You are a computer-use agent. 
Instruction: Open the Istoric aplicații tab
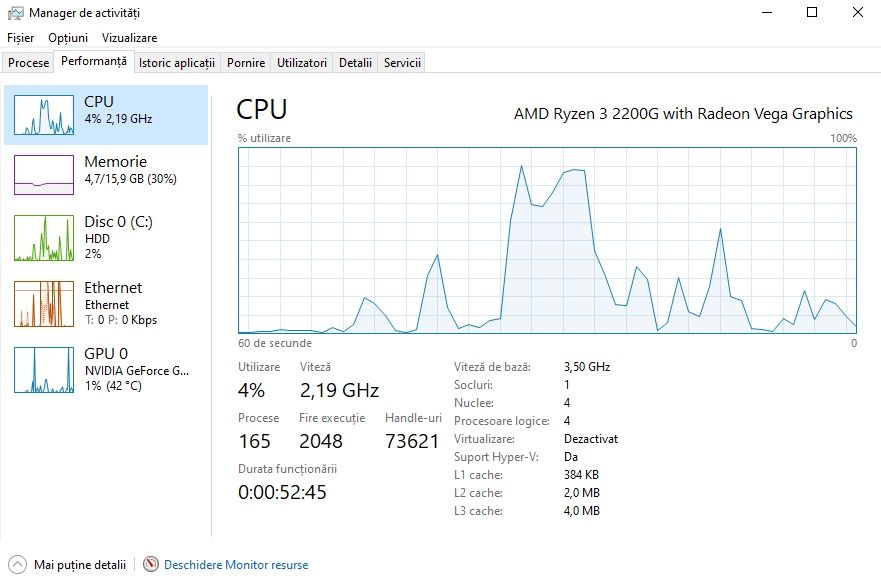(177, 63)
